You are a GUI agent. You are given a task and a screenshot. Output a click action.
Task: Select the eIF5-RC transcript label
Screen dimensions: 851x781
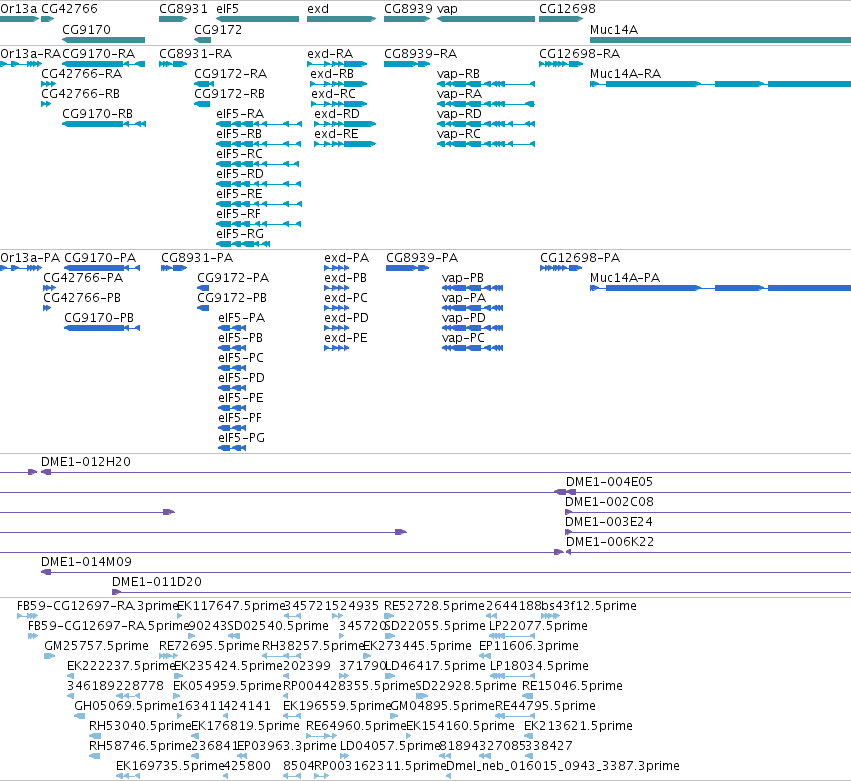click(239, 154)
